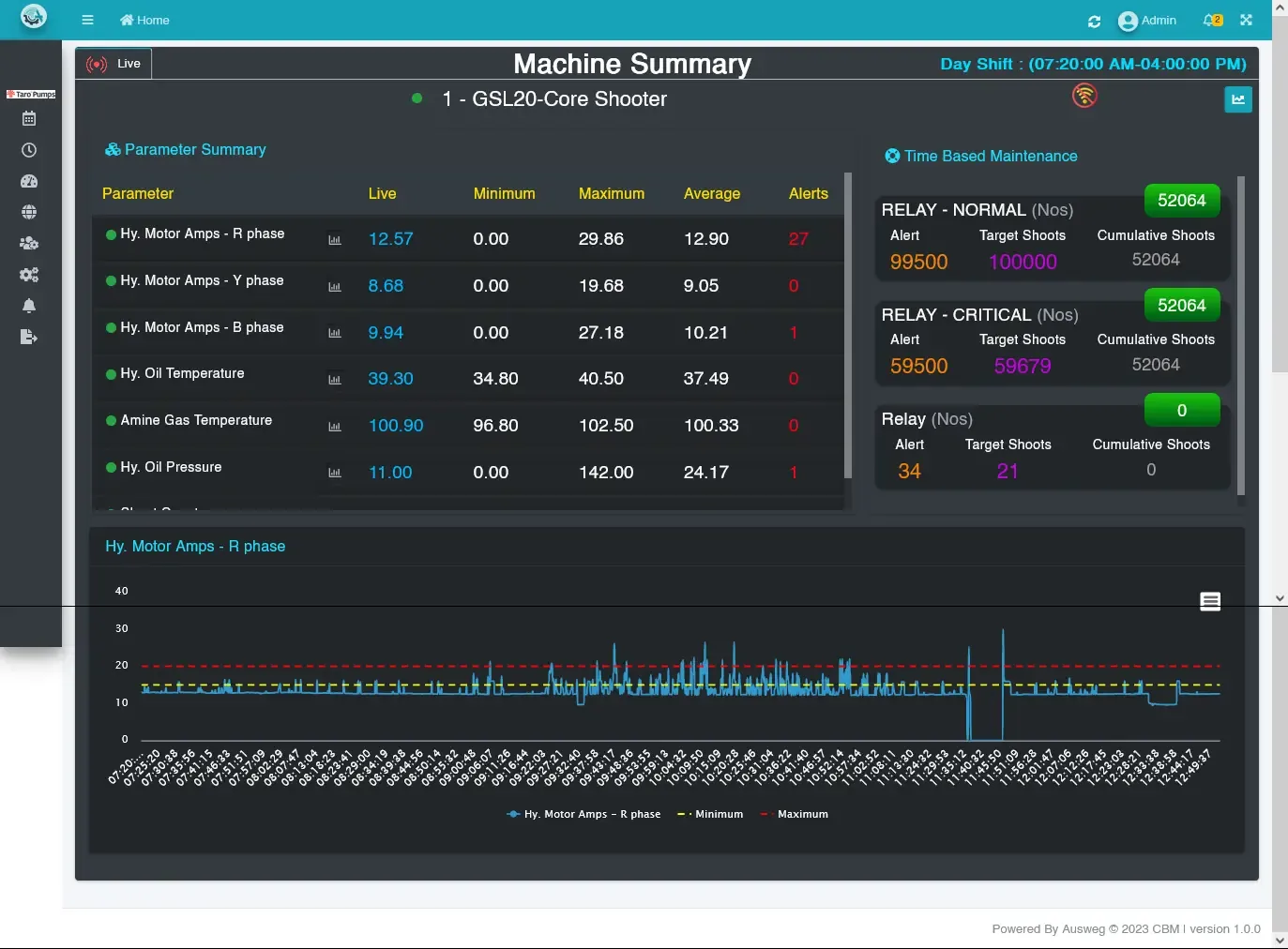
Task: Click the 52064 badge on RELAY - CRITICAL
Action: (x=1182, y=305)
